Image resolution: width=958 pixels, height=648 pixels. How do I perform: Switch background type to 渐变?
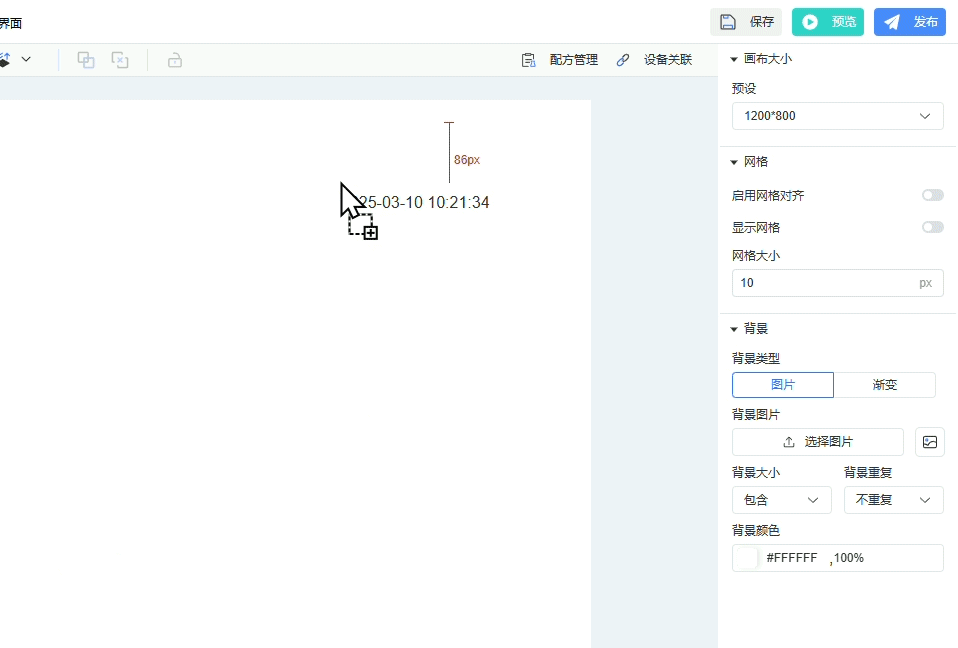tap(885, 385)
